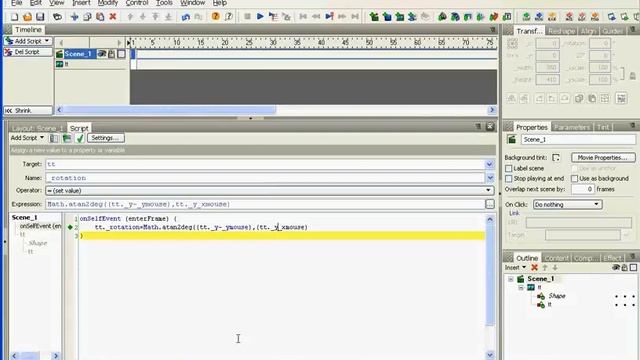Screen dimensions: 640x360
Task: Open the Target field dropdown arrow
Action: click(x=489, y=164)
